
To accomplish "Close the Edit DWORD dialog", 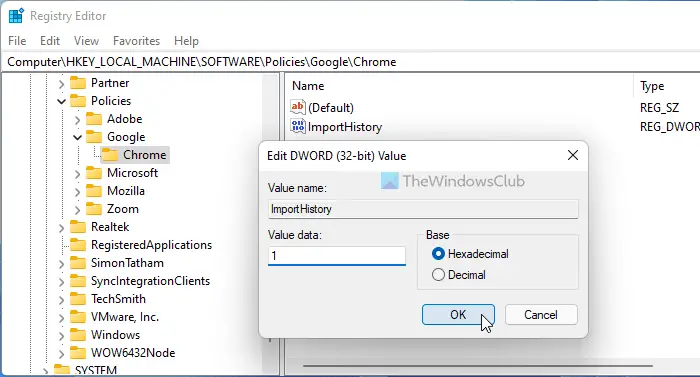I will (573, 155).
